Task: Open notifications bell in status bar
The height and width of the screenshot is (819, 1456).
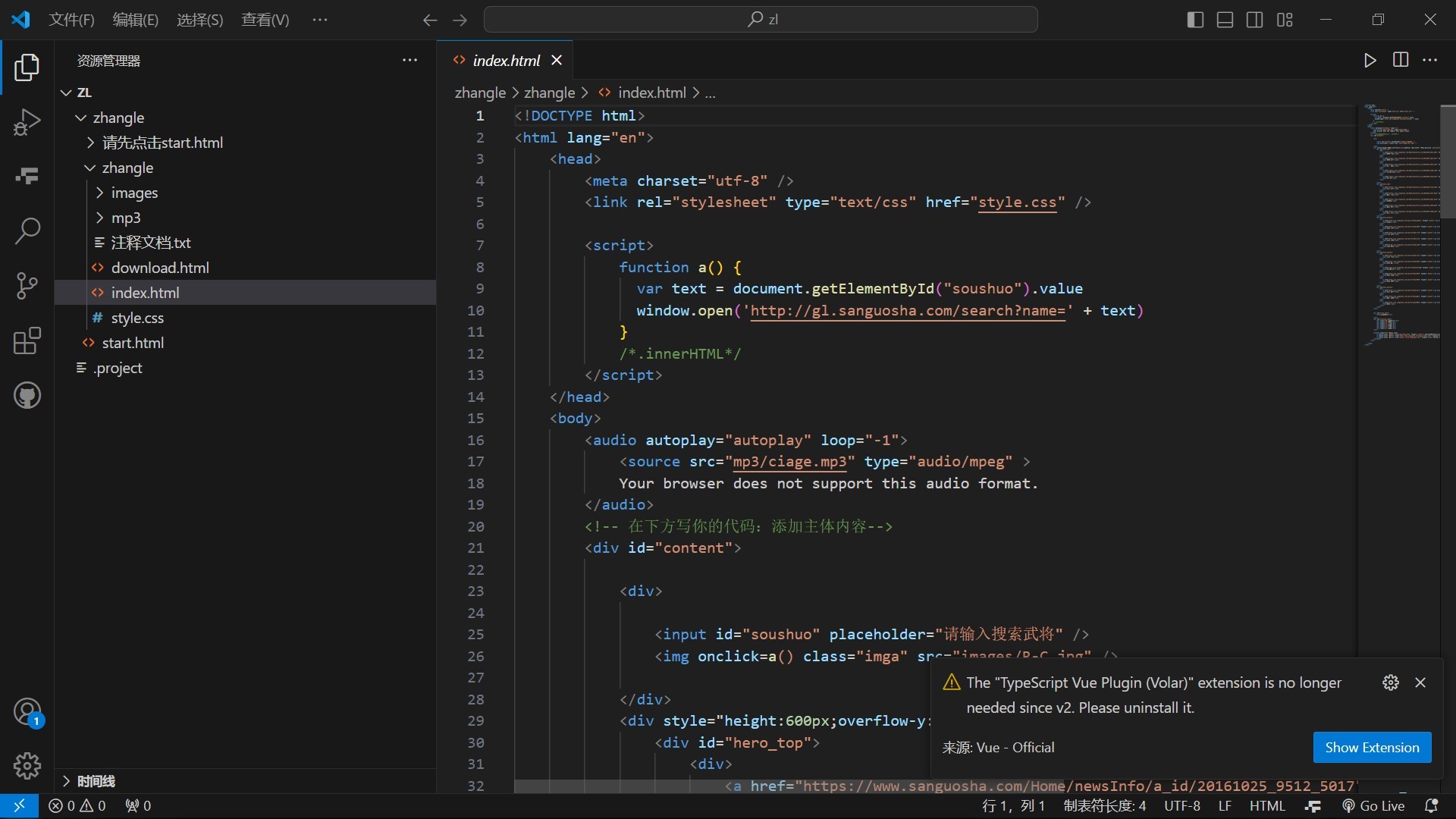Action: [1432, 806]
